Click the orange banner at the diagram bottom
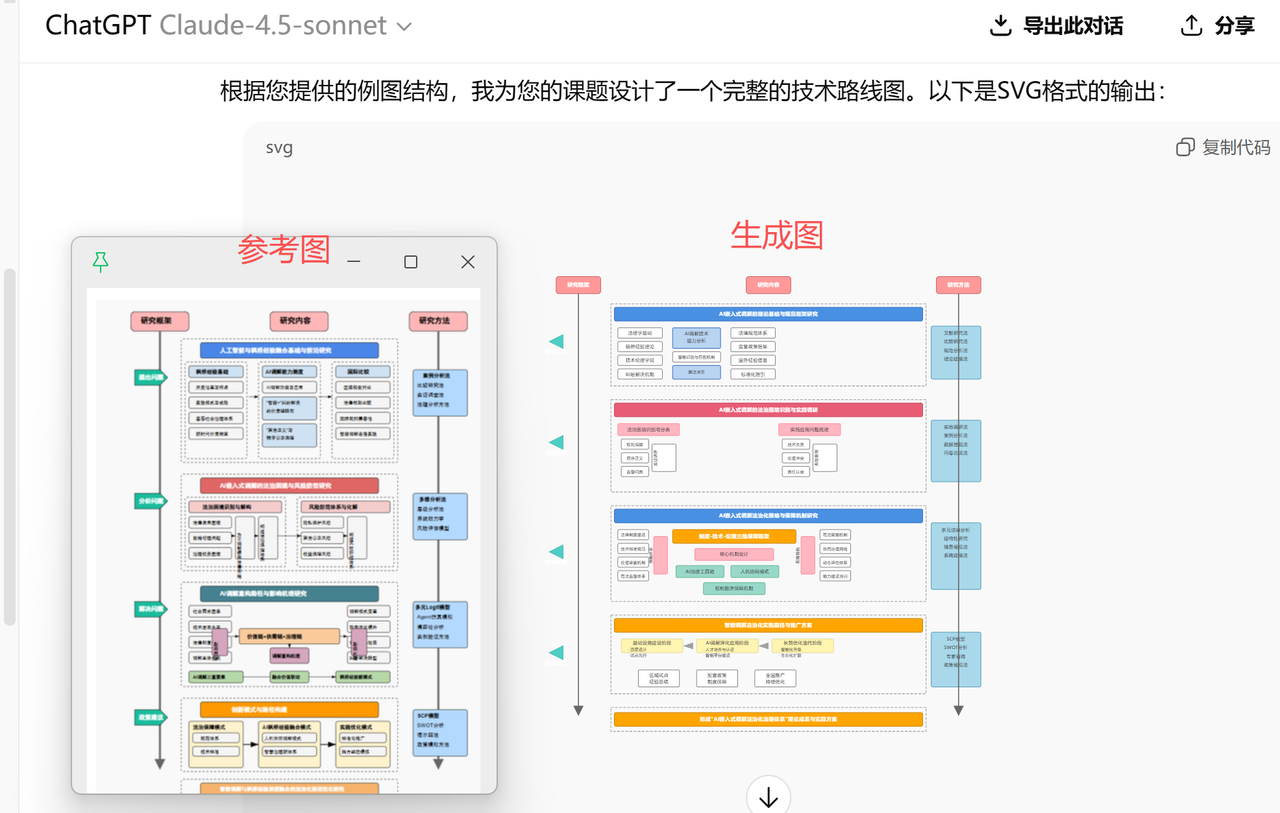 (768, 718)
